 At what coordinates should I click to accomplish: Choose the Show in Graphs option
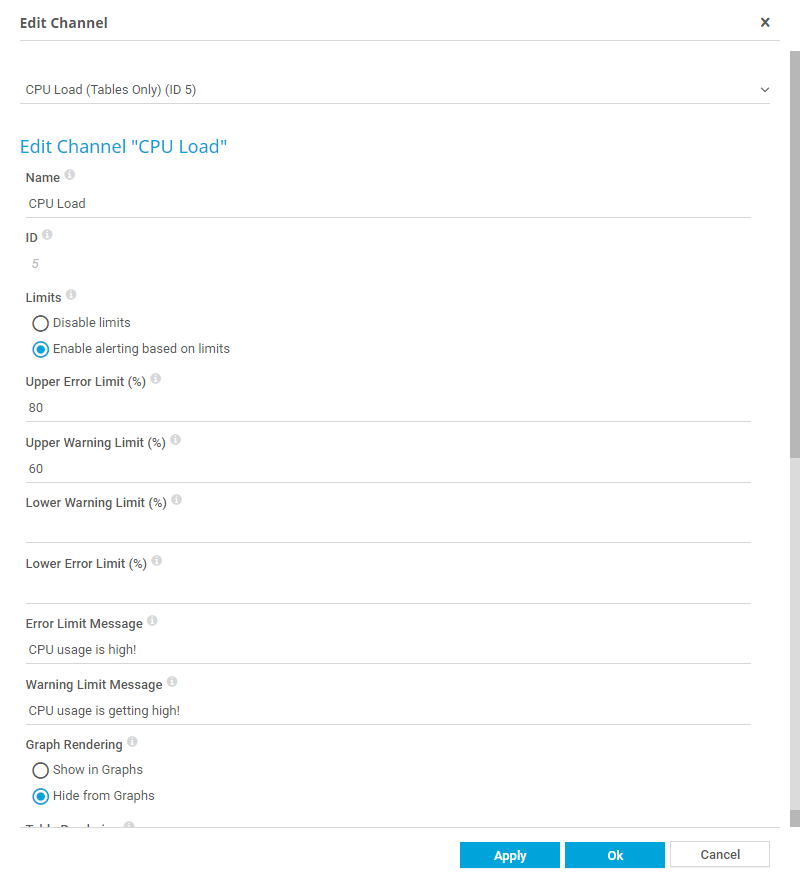(x=41, y=770)
